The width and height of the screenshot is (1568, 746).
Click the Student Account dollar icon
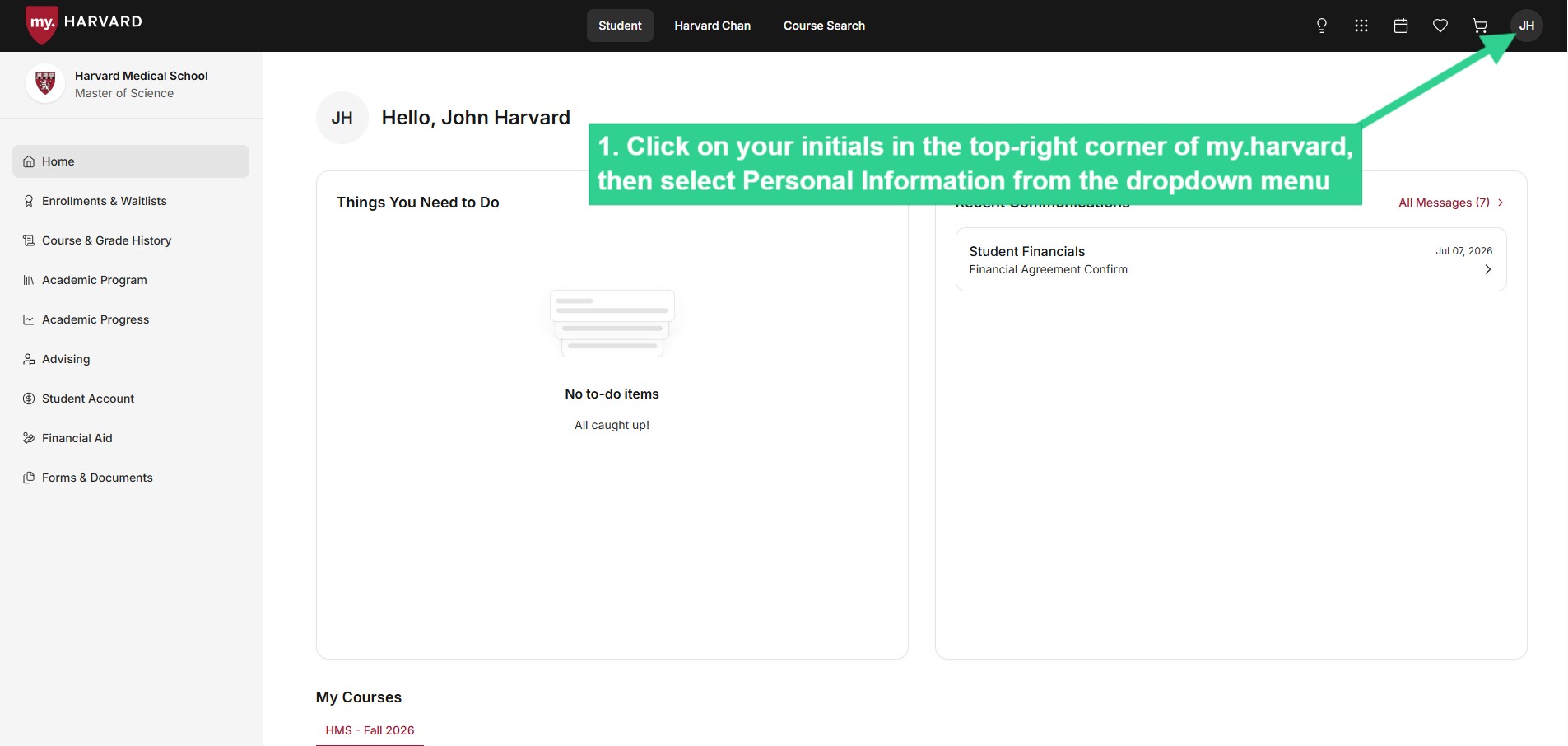29,399
